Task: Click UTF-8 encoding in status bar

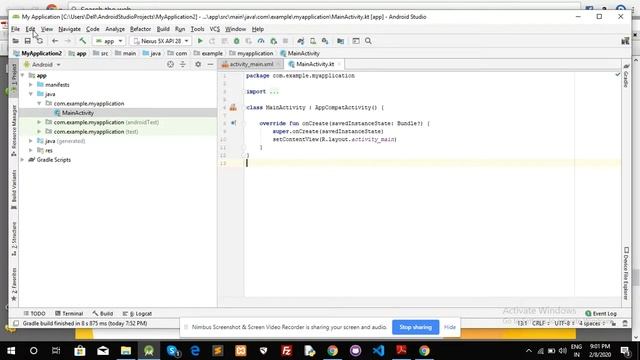Action: (564, 323)
